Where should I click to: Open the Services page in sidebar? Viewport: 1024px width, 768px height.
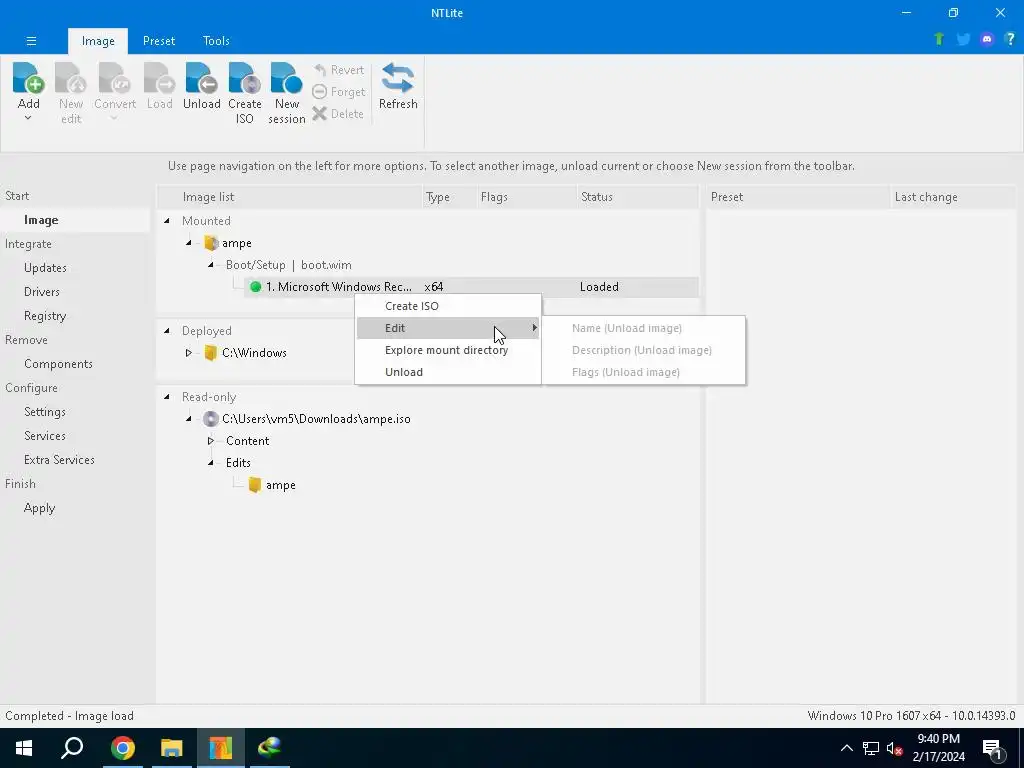44,436
